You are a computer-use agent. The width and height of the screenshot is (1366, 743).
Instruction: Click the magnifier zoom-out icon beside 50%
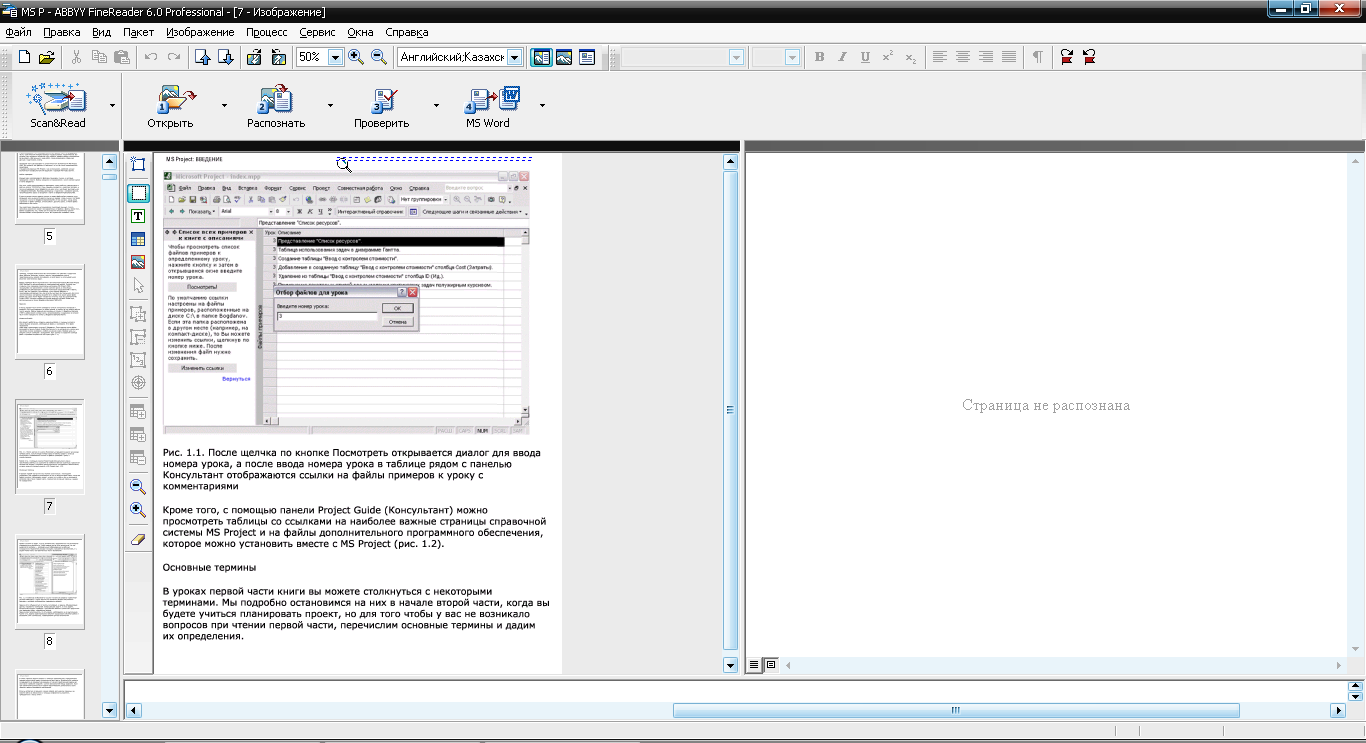[x=379, y=57]
